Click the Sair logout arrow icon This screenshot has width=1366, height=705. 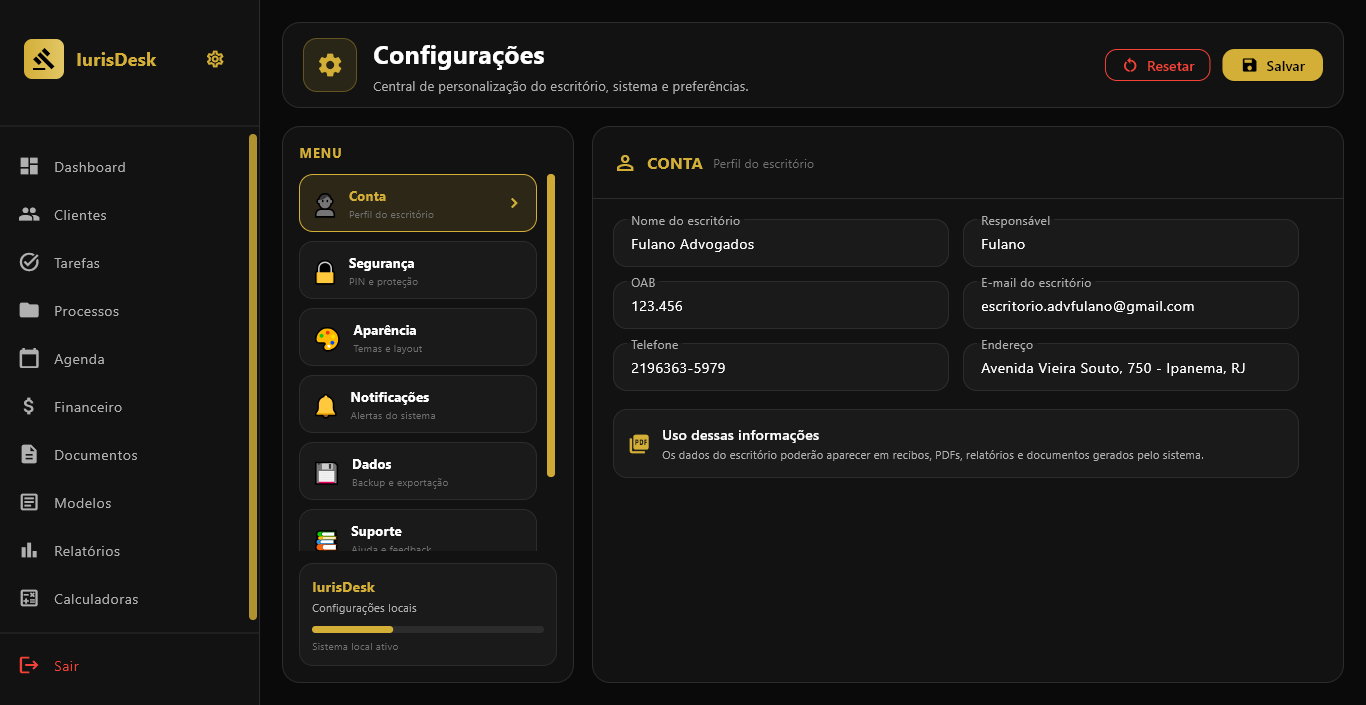point(29,666)
